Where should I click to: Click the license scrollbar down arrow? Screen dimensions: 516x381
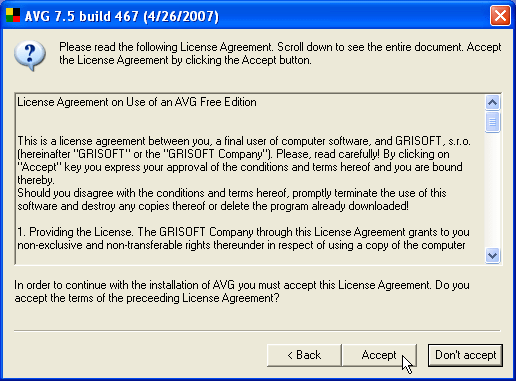[x=492, y=256]
